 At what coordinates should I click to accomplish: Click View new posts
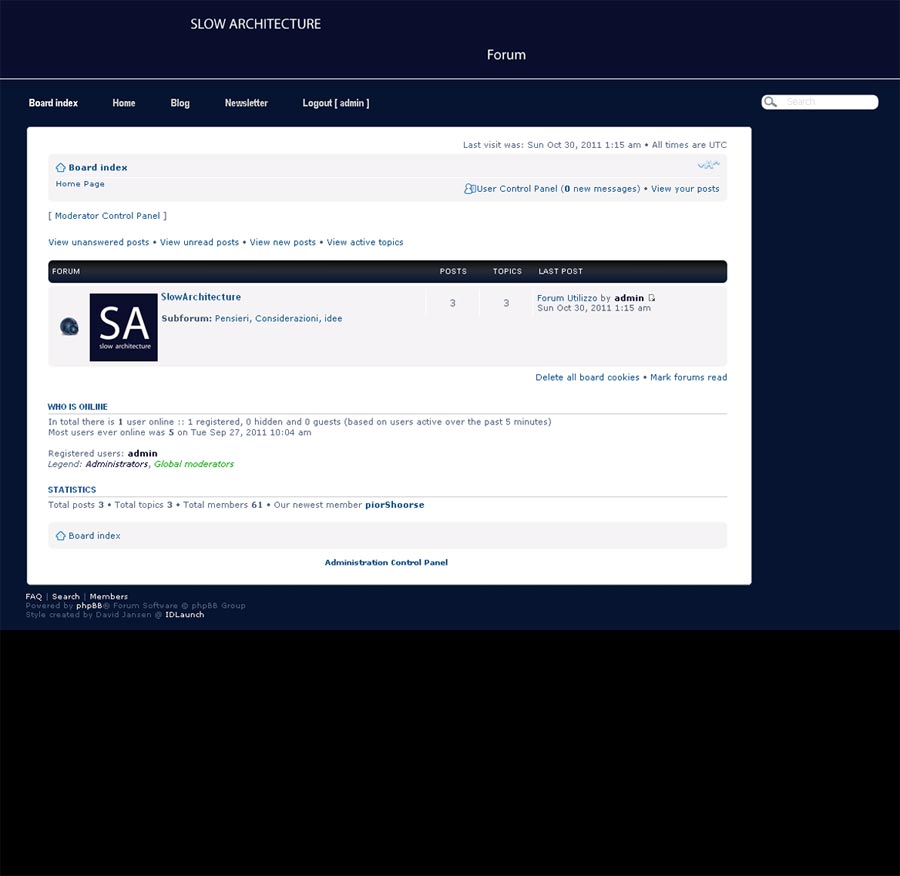click(282, 242)
